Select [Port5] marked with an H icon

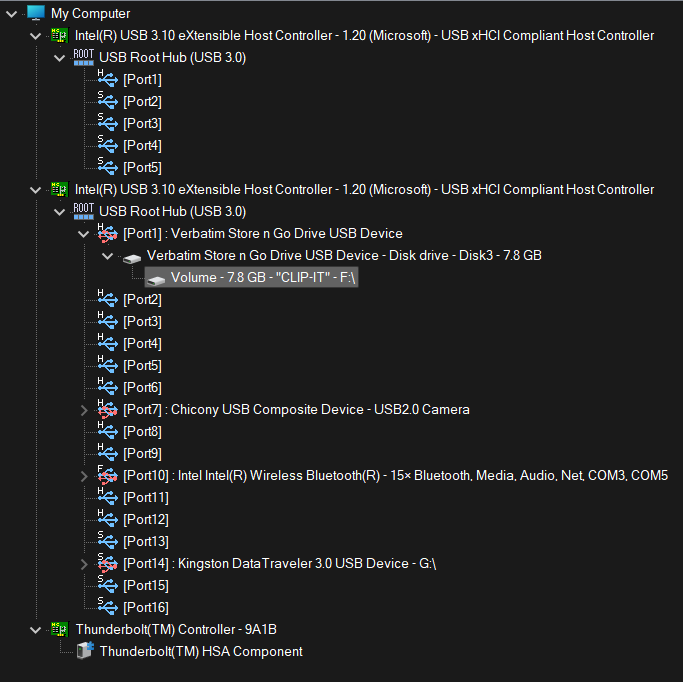142,365
